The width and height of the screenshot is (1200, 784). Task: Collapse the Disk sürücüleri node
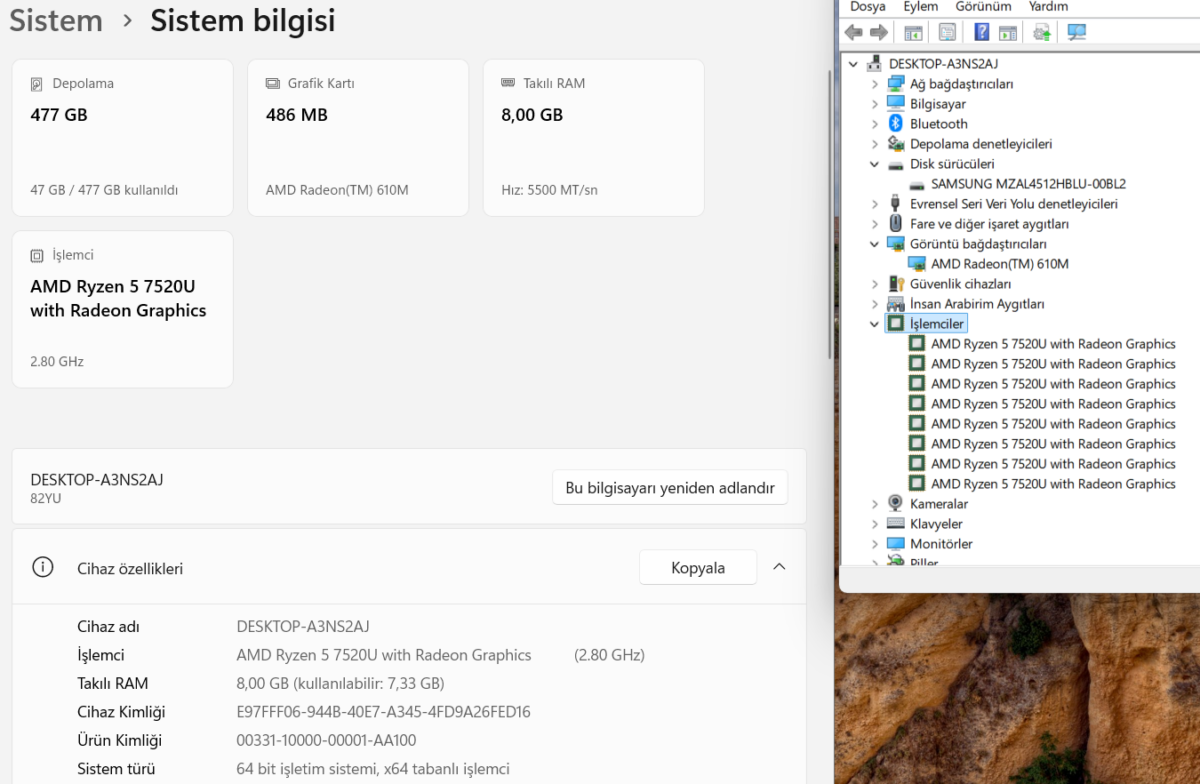[x=874, y=164]
